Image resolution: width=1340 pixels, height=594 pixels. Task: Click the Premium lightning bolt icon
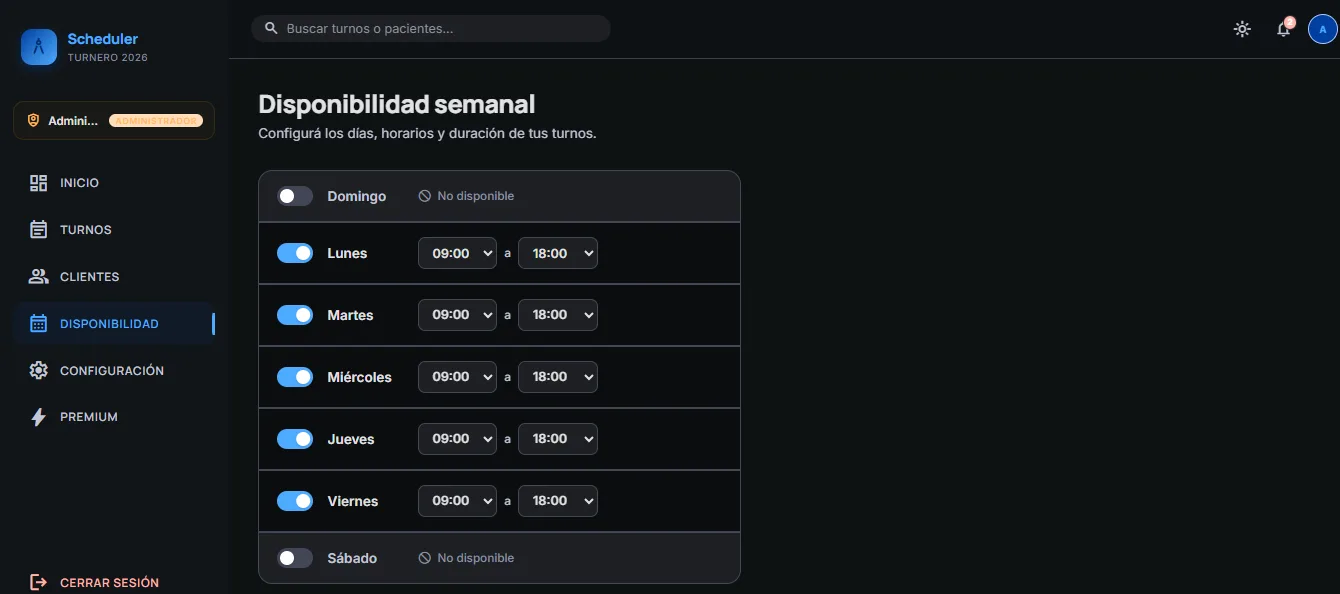pos(39,417)
